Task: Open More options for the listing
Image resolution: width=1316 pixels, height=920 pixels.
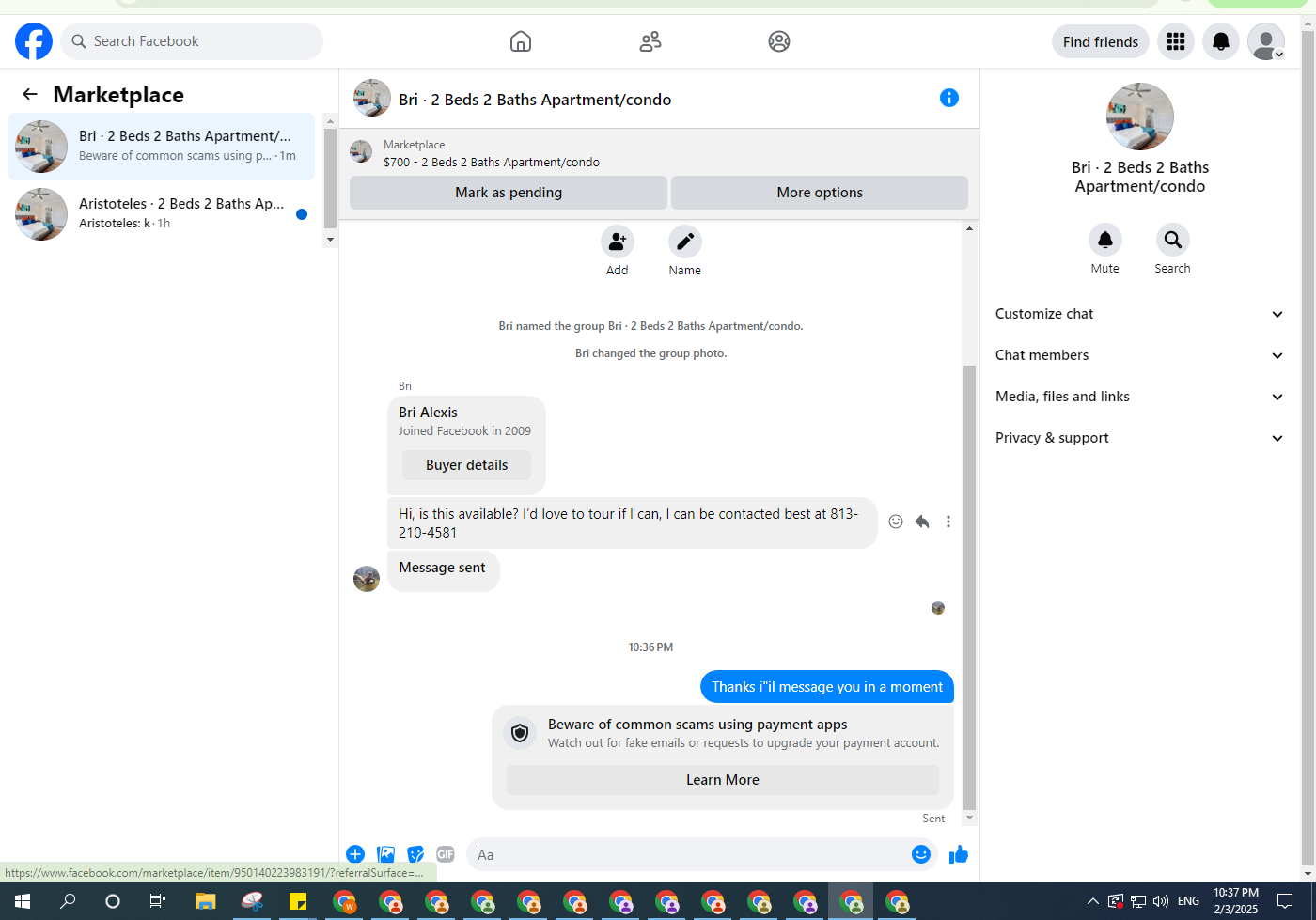Action: point(820,193)
